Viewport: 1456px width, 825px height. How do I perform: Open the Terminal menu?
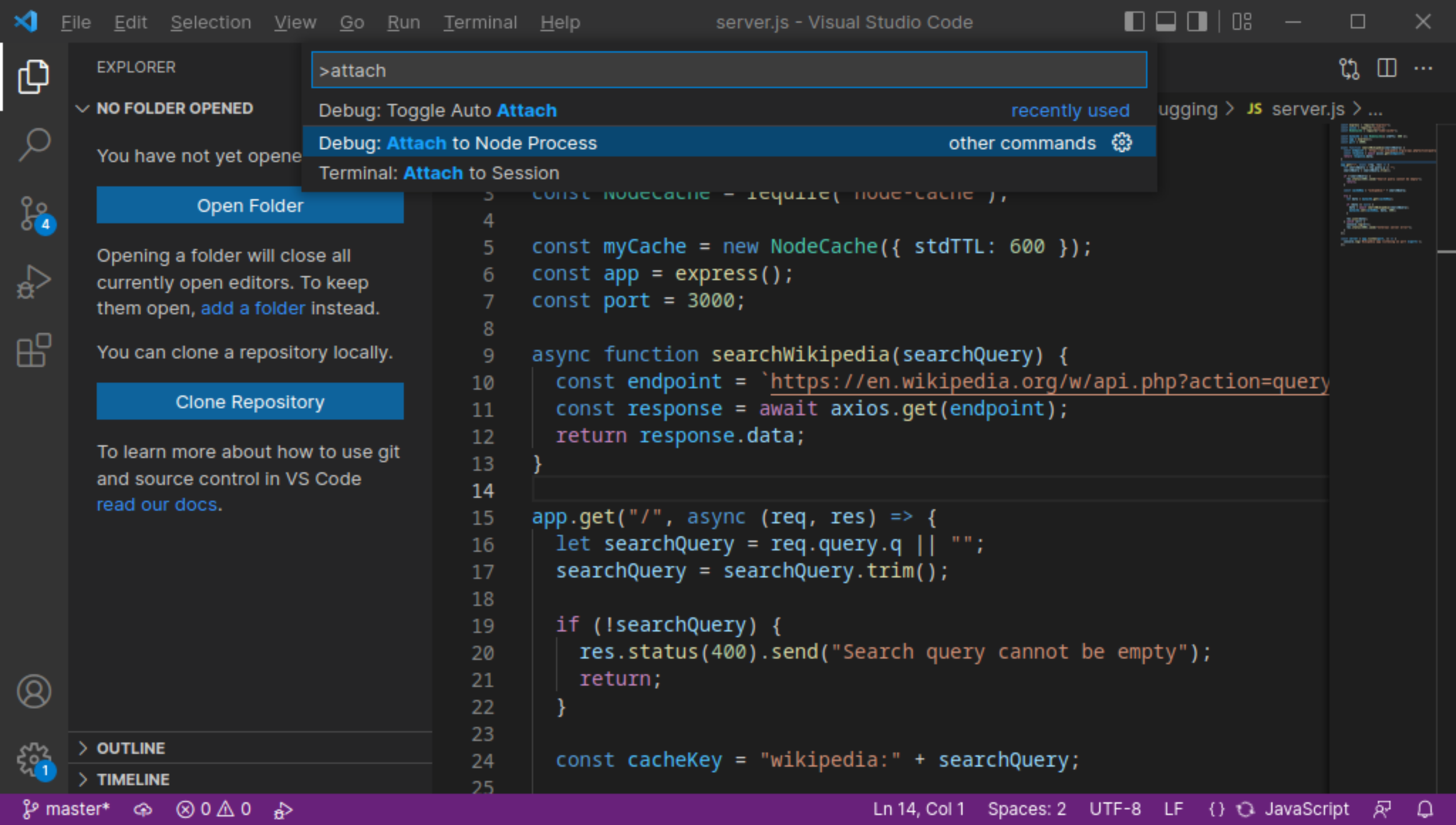481,22
